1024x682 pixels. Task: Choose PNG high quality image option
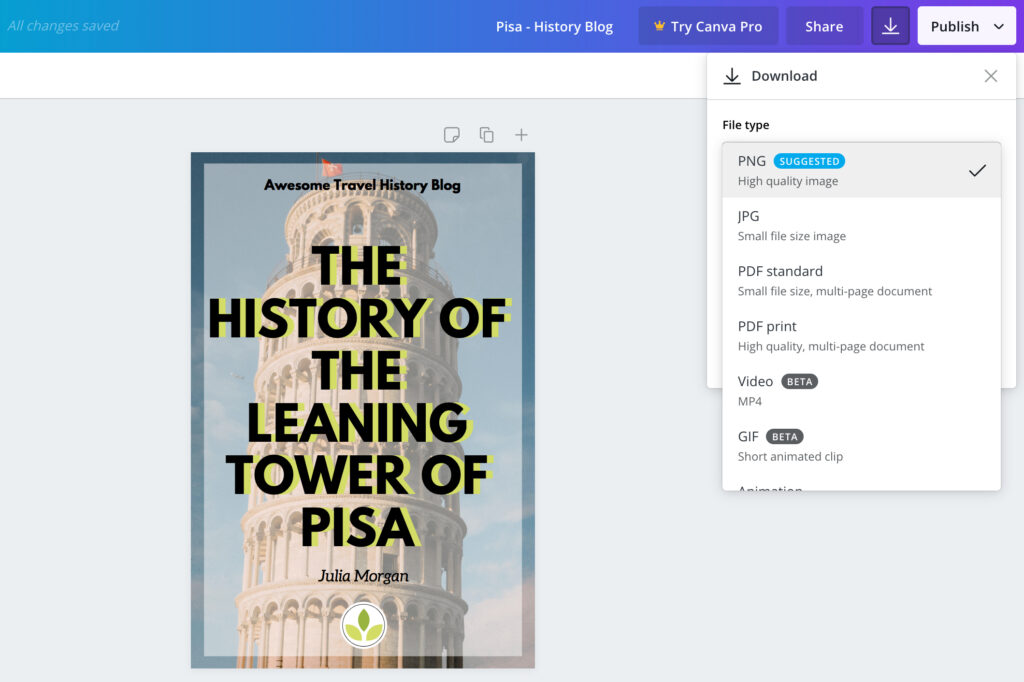point(861,170)
